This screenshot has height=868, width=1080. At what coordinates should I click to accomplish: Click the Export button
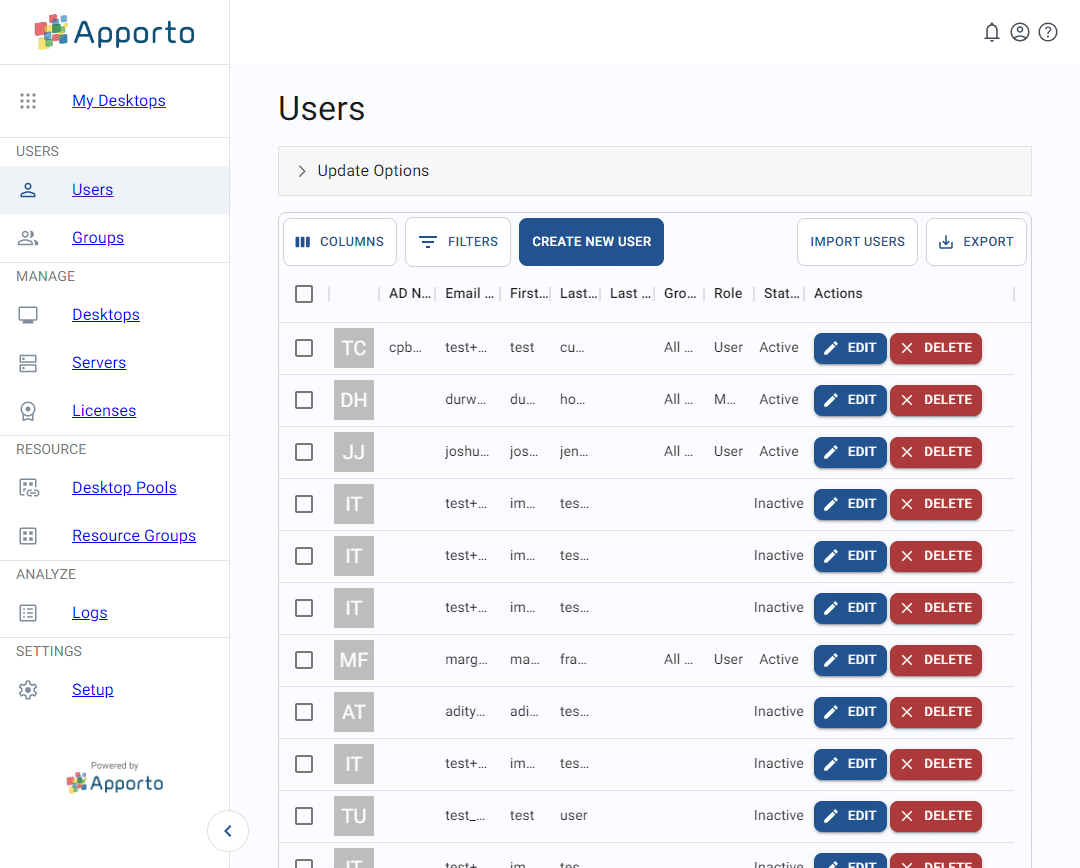tap(976, 241)
